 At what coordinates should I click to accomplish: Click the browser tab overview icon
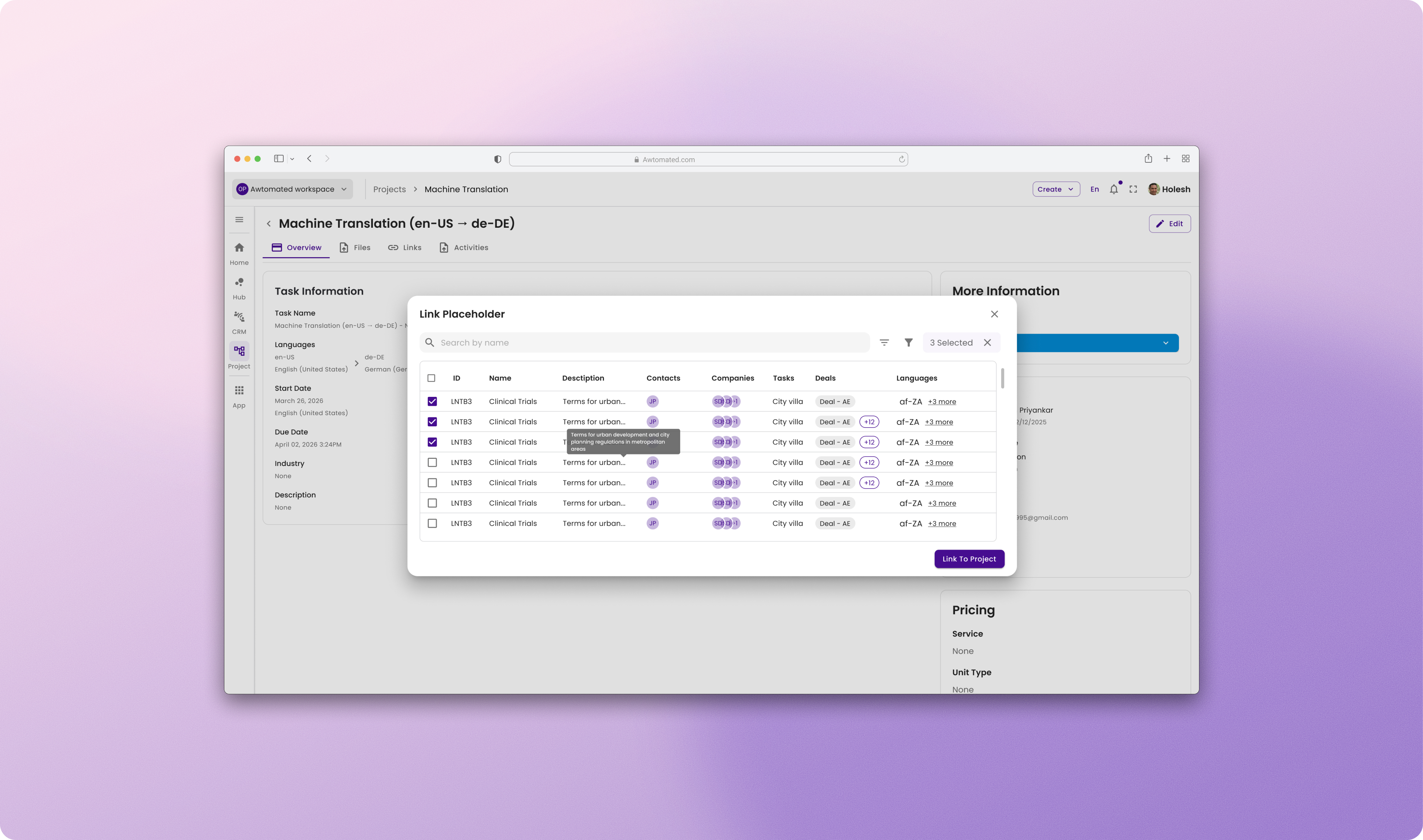pos(1186,159)
